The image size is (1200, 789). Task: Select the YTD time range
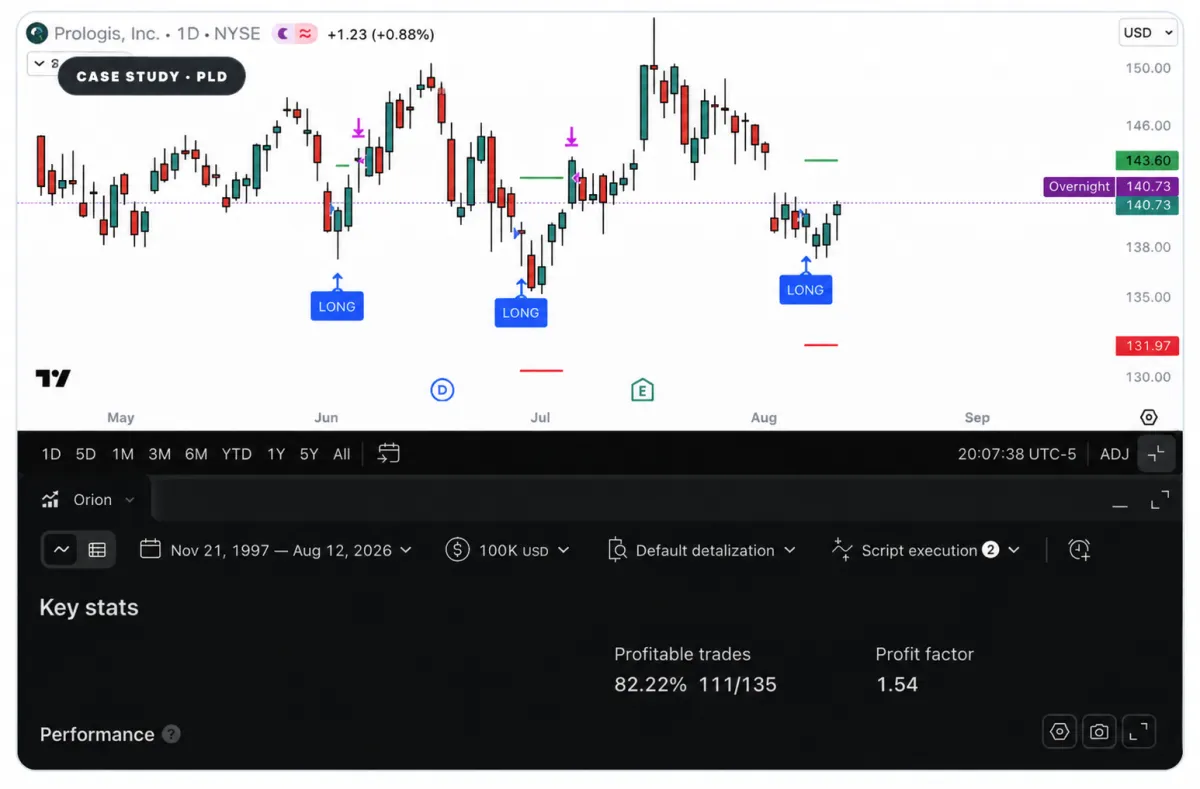click(237, 454)
